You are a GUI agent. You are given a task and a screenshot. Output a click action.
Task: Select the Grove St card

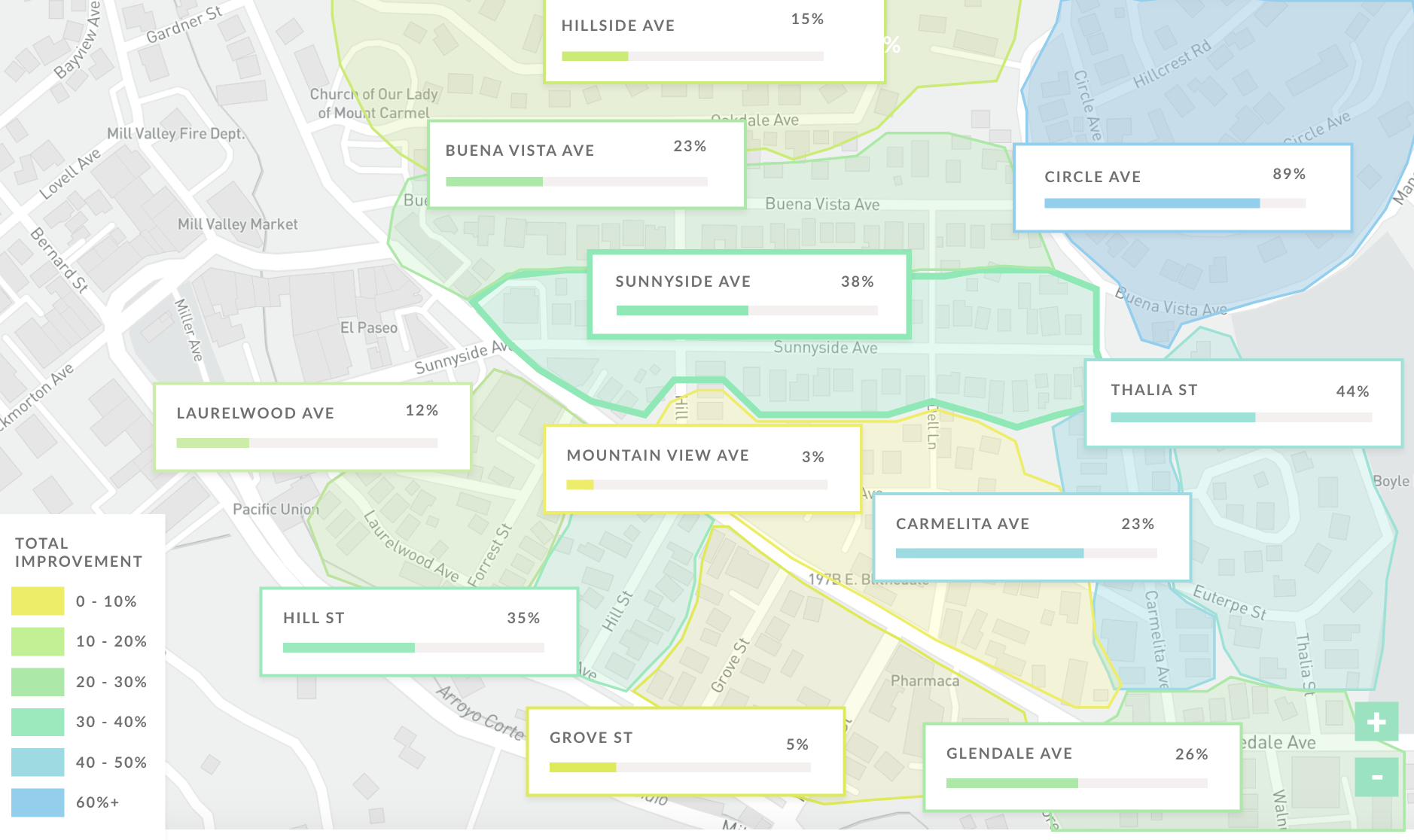click(x=685, y=751)
